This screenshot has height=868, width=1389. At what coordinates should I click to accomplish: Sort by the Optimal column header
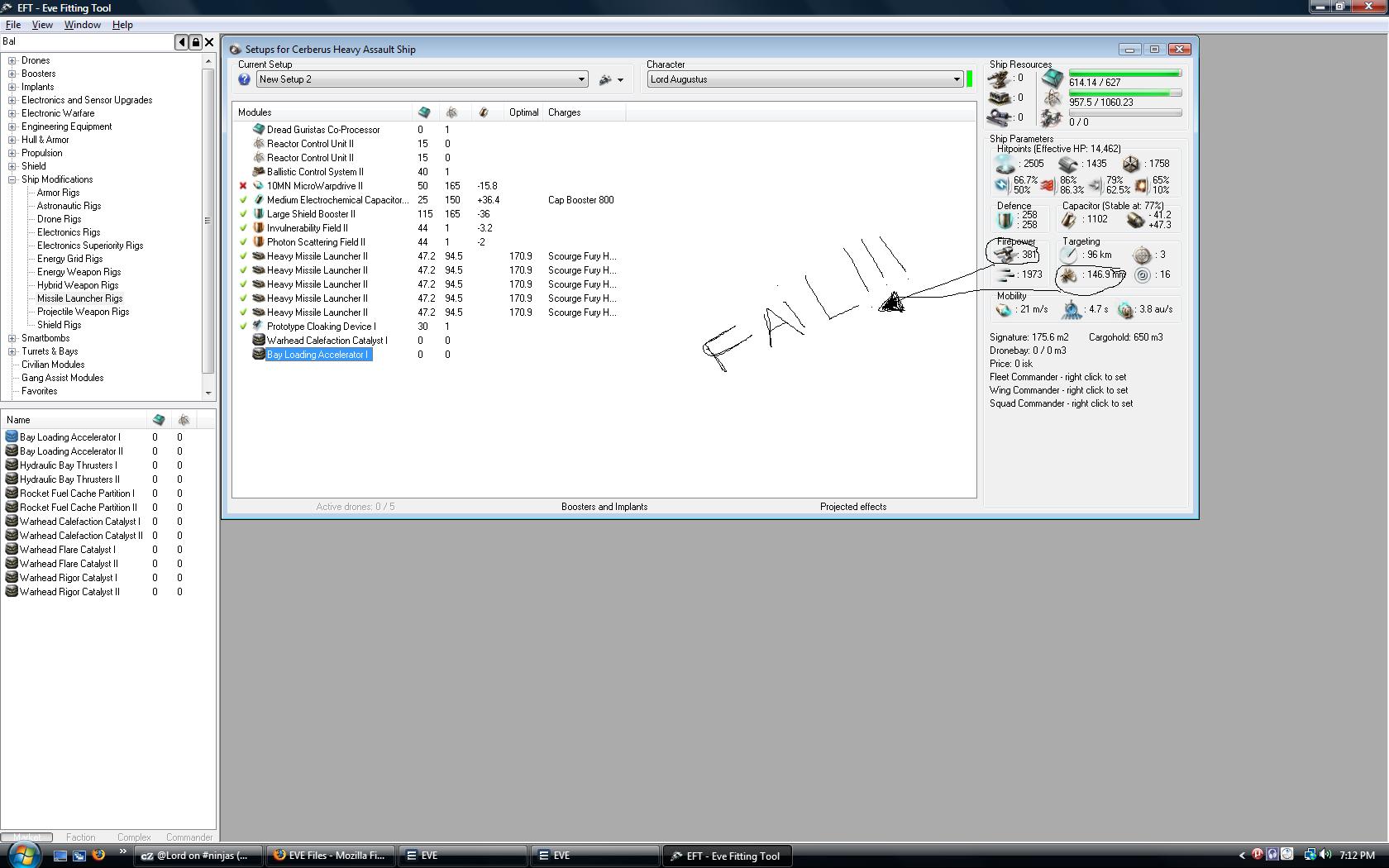[x=524, y=112]
